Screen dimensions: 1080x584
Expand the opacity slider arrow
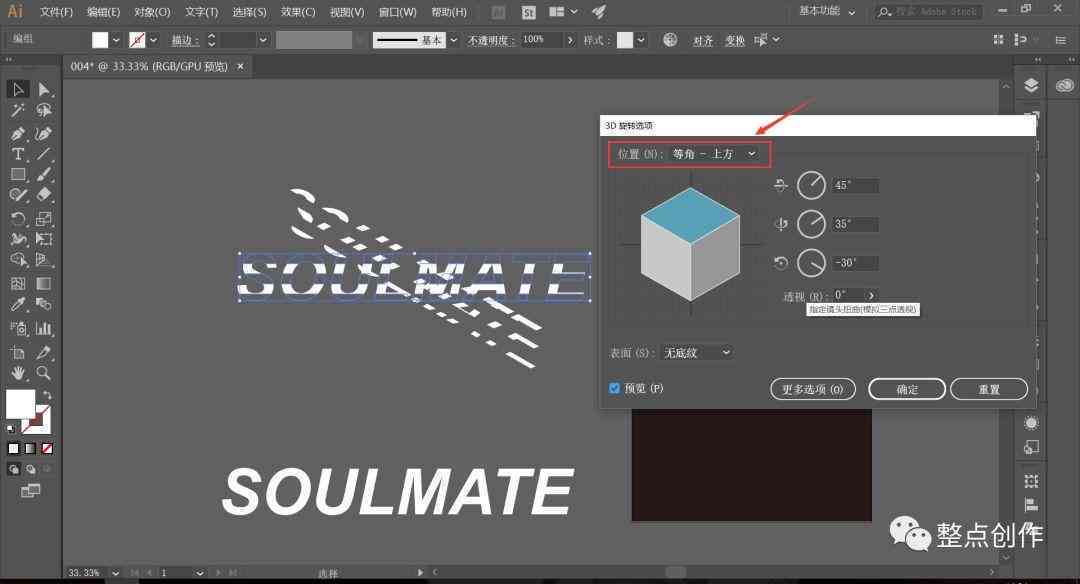point(570,40)
